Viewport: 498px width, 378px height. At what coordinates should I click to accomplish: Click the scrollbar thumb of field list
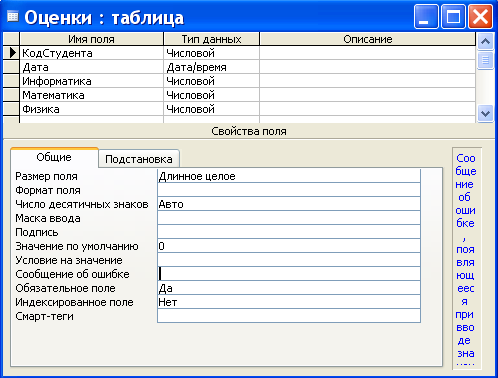485,60
